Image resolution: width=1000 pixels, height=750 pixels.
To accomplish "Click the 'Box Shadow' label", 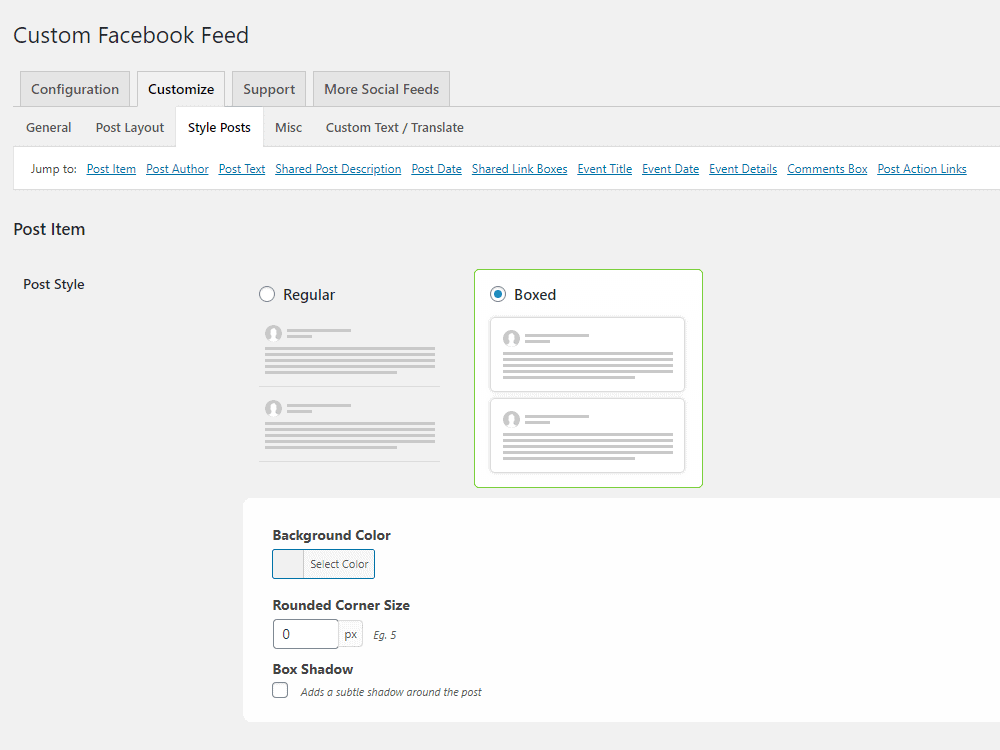I will pyautogui.click(x=312, y=669).
